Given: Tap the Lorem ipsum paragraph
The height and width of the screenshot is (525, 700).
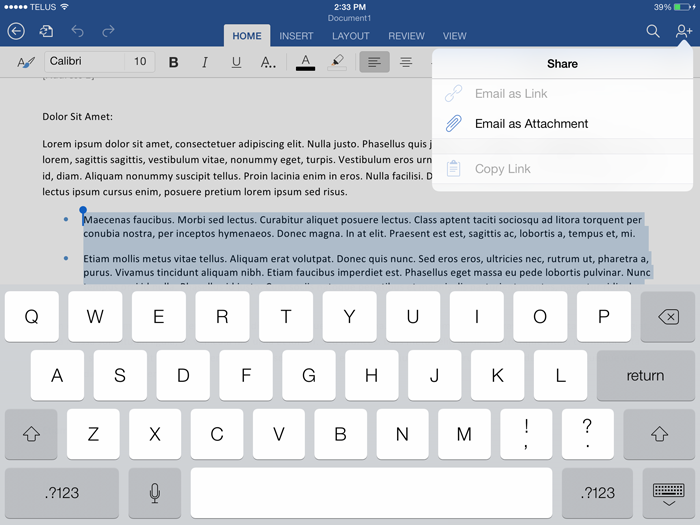Looking at the screenshot, I should [237, 168].
